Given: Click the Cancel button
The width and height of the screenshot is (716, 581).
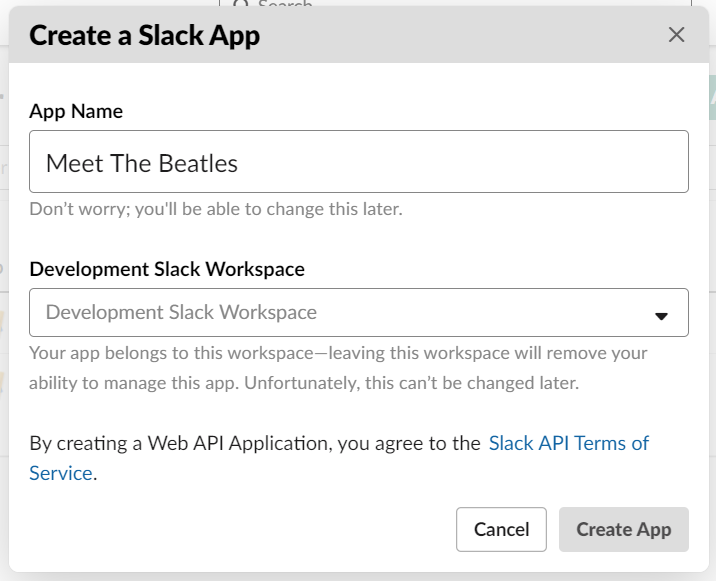Looking at the screenshot, I should point(501,529).
